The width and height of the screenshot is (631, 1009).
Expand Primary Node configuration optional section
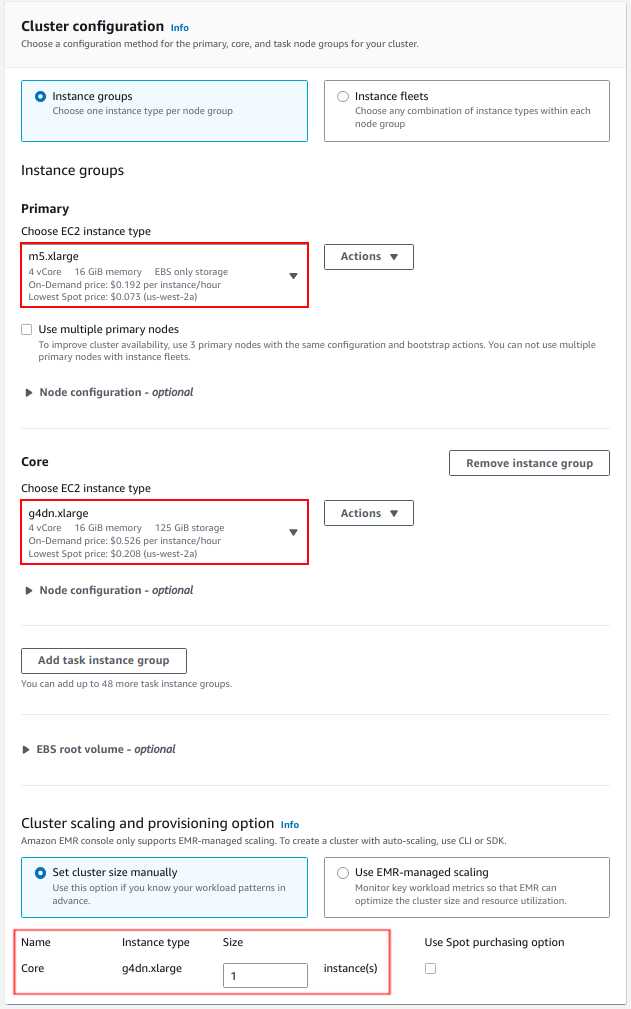[109, 393]
